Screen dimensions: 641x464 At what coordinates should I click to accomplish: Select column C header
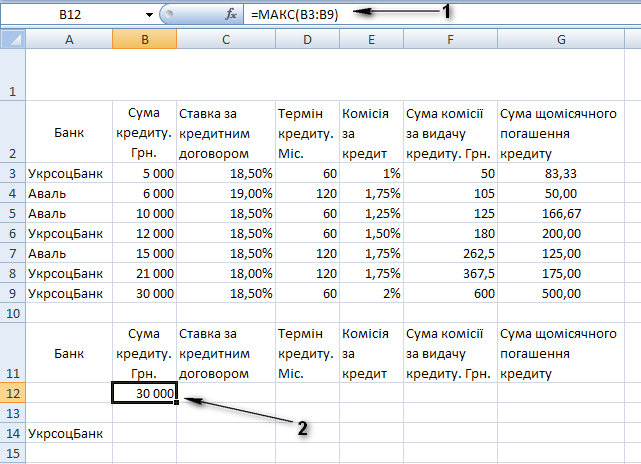click(x=226, y=40)
